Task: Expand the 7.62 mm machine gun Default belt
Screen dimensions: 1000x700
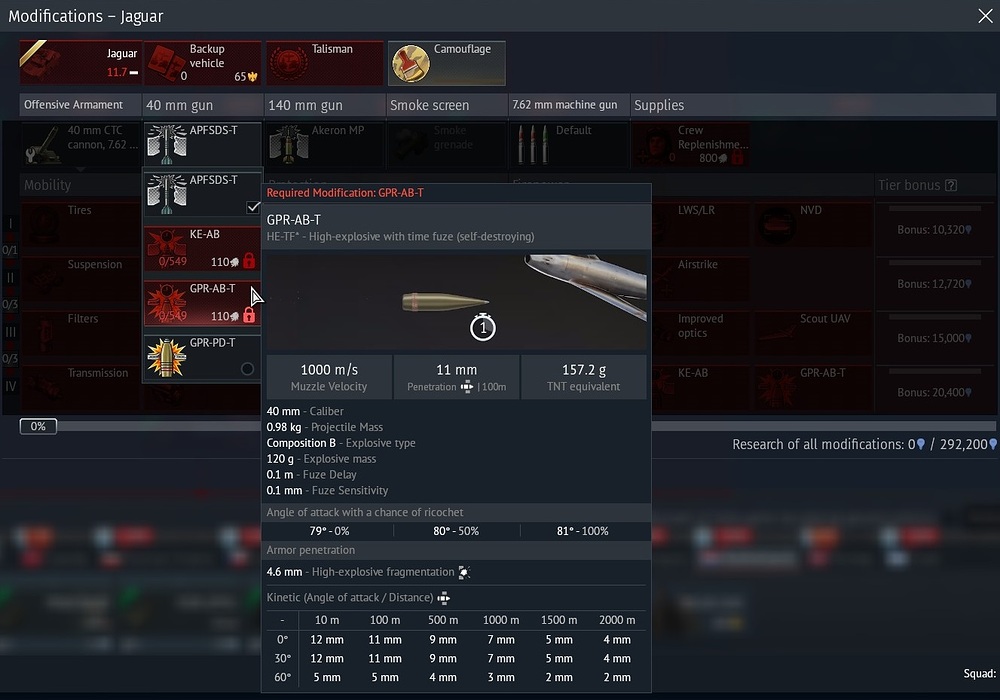Action: (568, 144)
